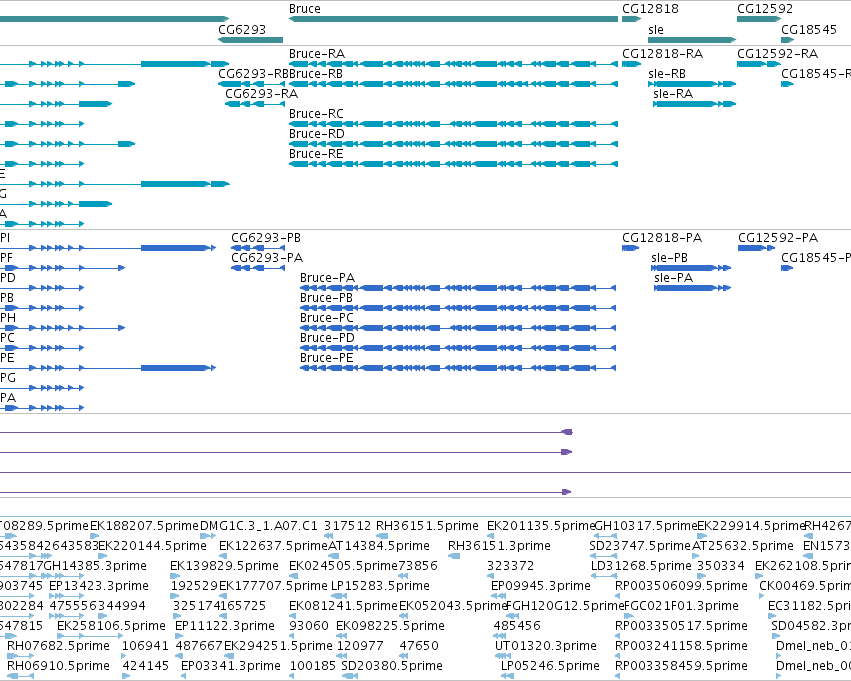Screen dimensions: 851x681
Task: Click the Bruce gene label in top track
Action: pos(304,9)
